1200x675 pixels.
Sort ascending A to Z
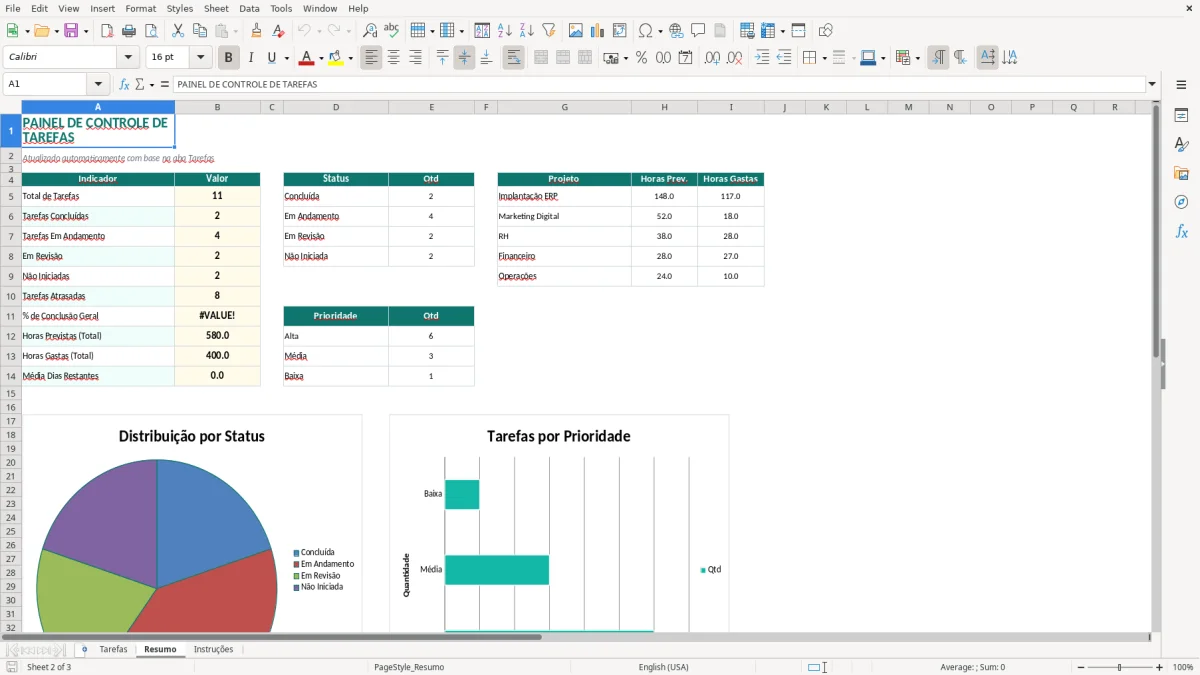[504, 31]
